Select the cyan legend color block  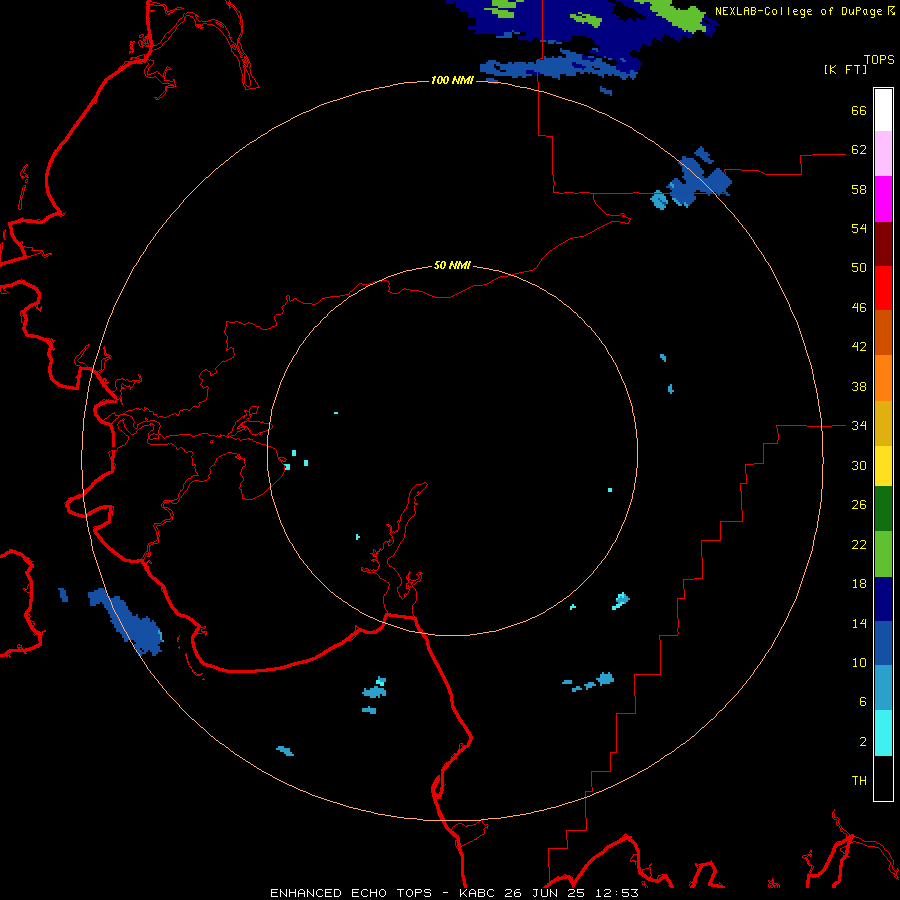coord(883,733)
